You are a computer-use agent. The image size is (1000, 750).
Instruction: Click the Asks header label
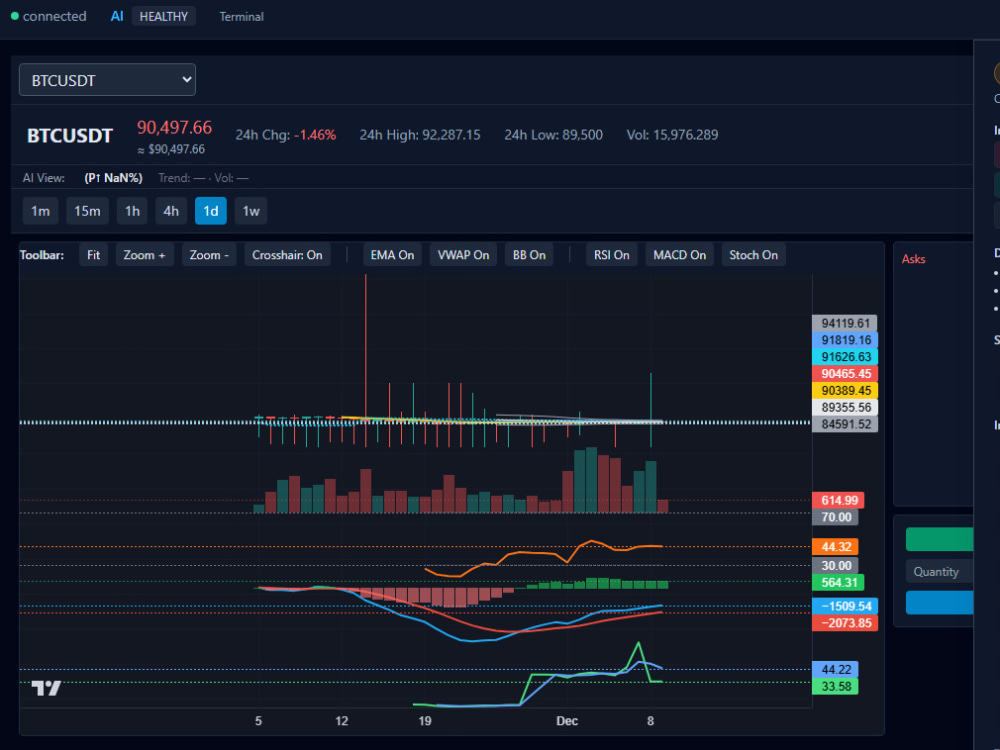[x=913, y=259]
